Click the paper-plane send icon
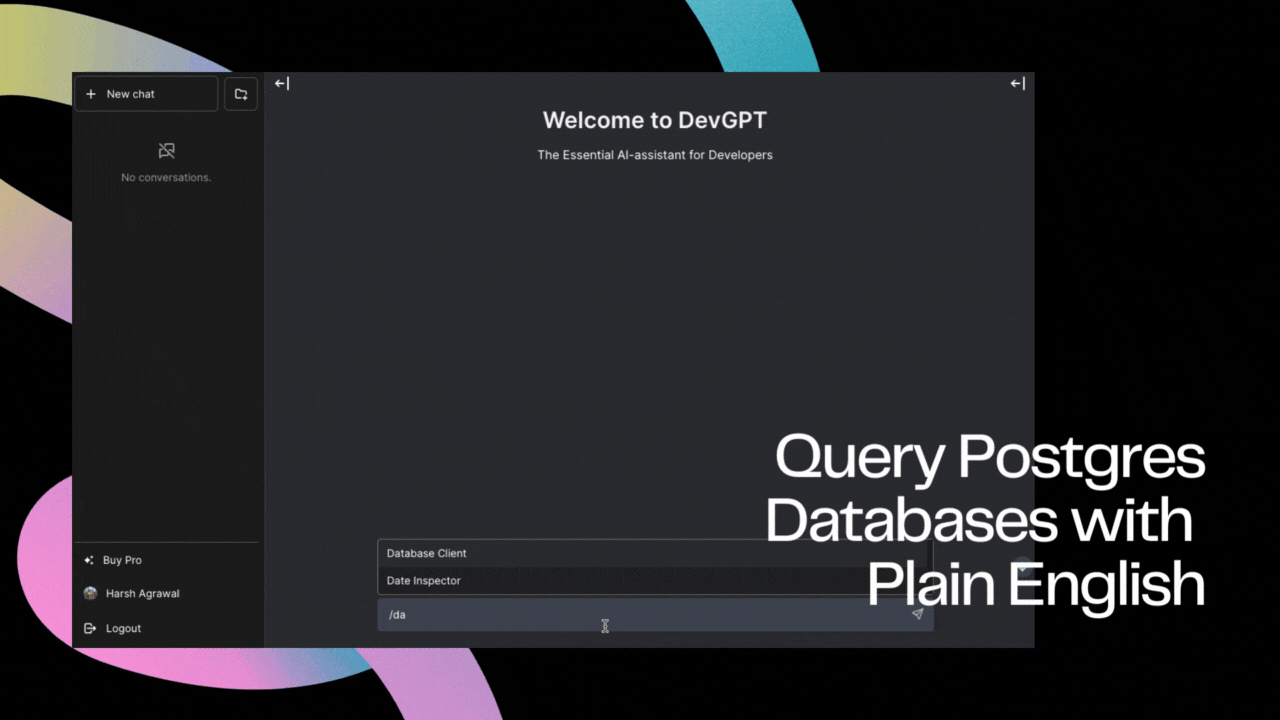This screenshot has width=1280, height=720. (x=917, y=614)
